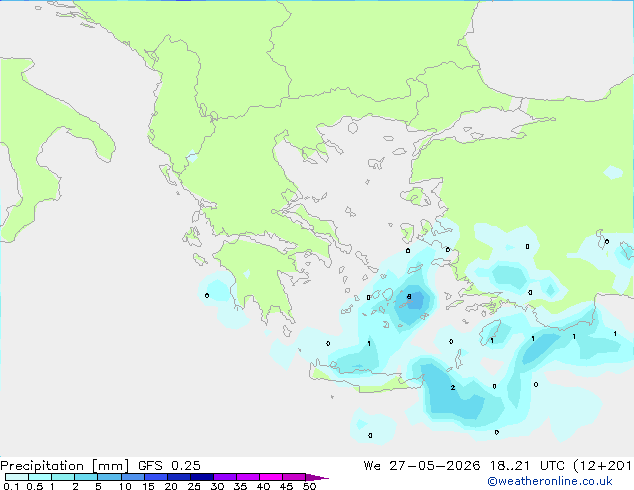Click the purple arrow tip past 50 on legend
The image size is (634, 490).
(317, 477)
